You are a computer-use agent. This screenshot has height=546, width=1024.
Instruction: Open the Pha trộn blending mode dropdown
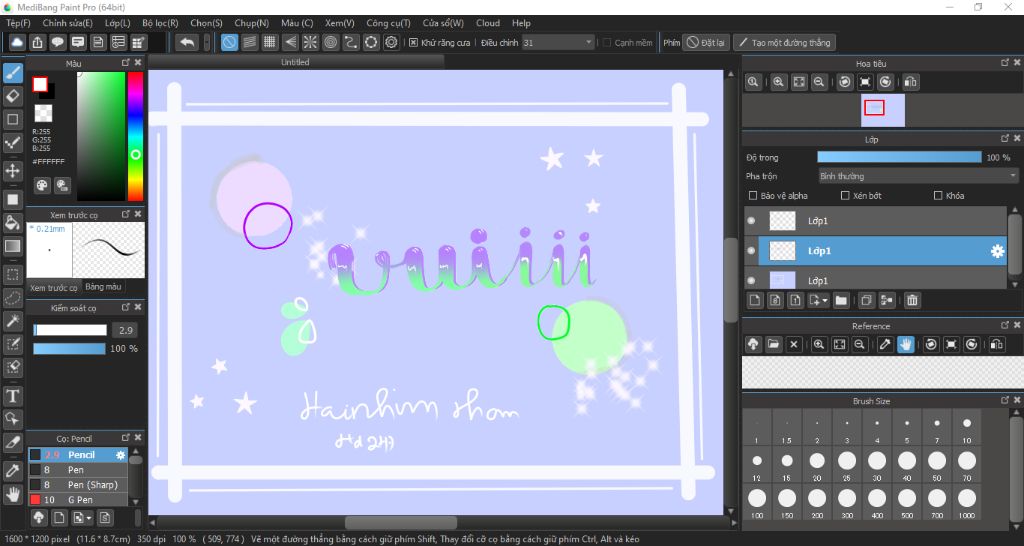[918, 176]
